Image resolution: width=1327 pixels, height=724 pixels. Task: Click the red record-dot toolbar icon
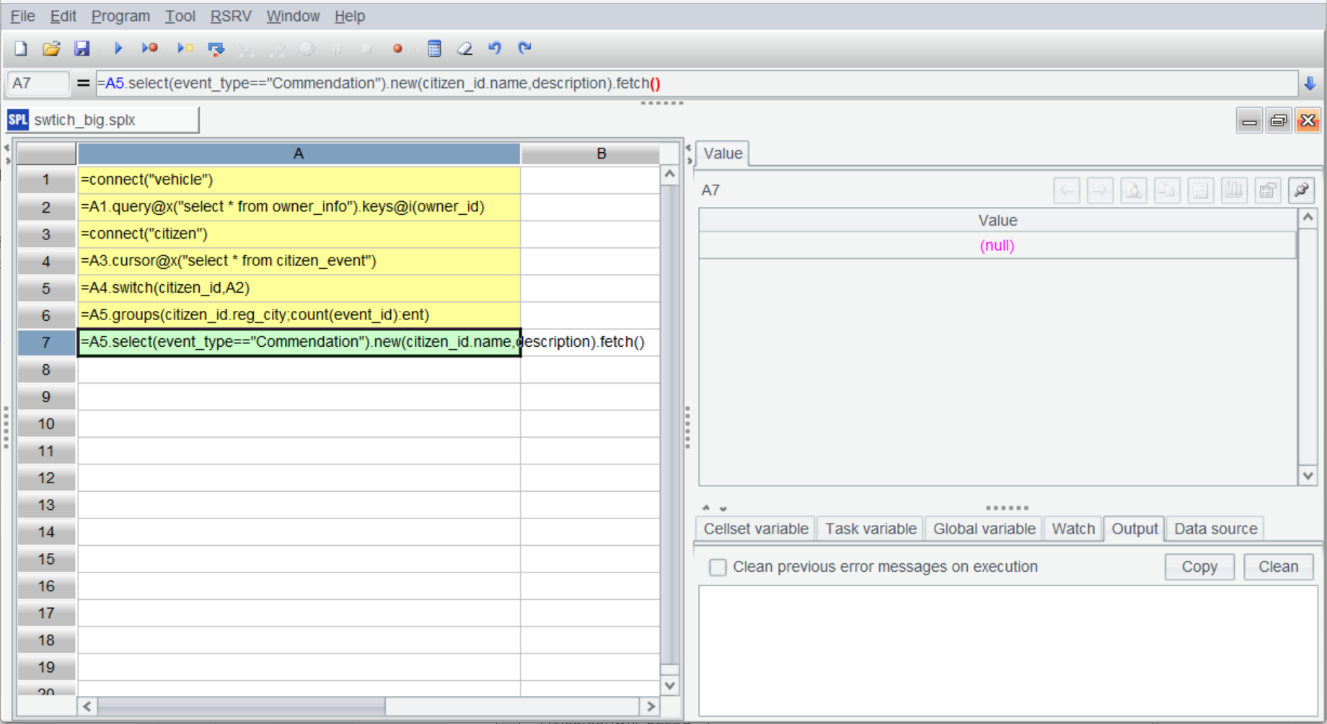(397, 48)
